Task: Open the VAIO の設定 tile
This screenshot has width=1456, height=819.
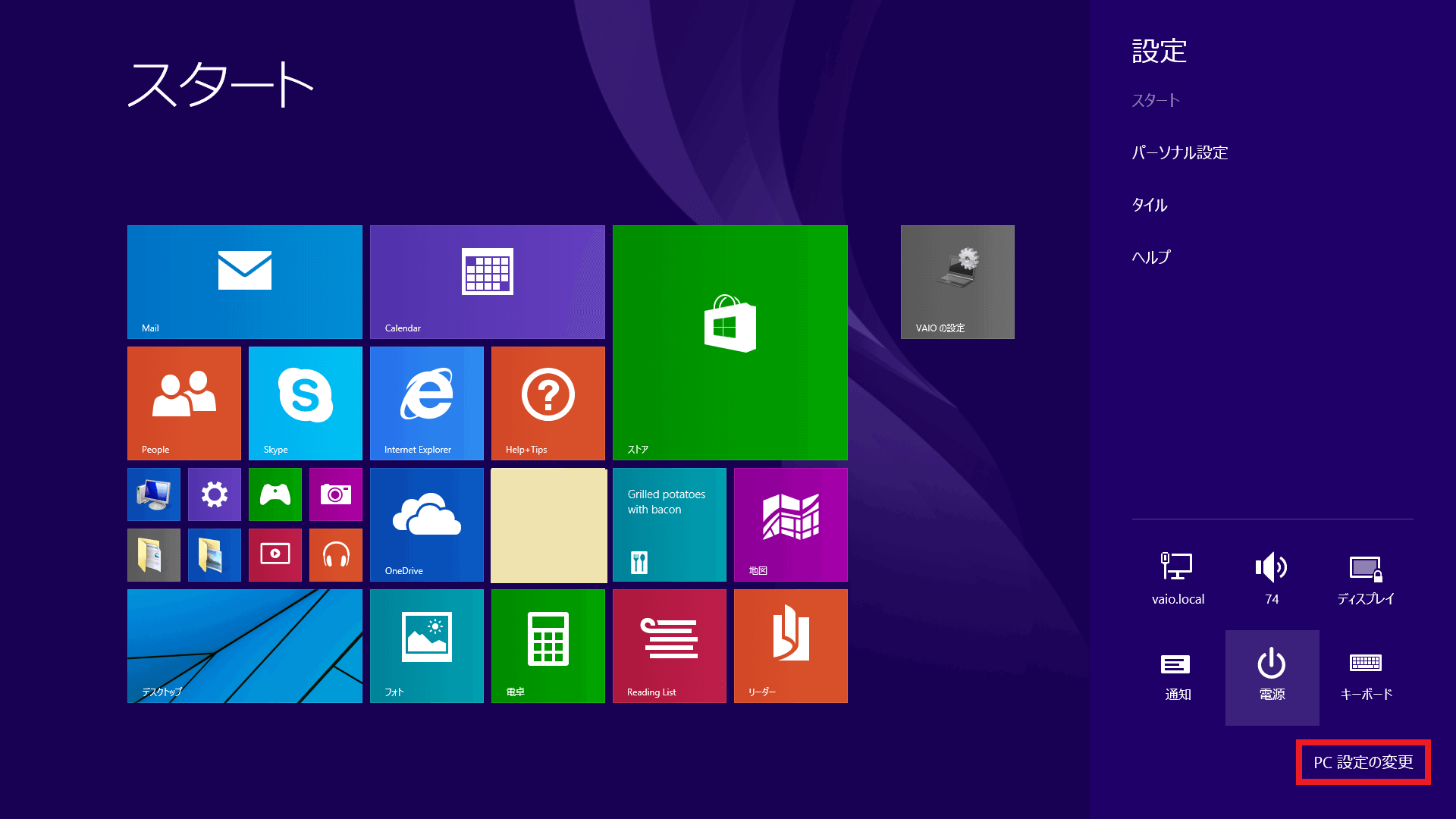Action: click(958, 282)
